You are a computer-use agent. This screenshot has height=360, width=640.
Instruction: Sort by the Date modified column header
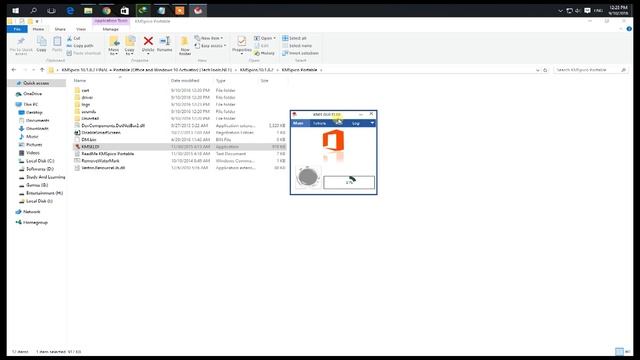185,81
